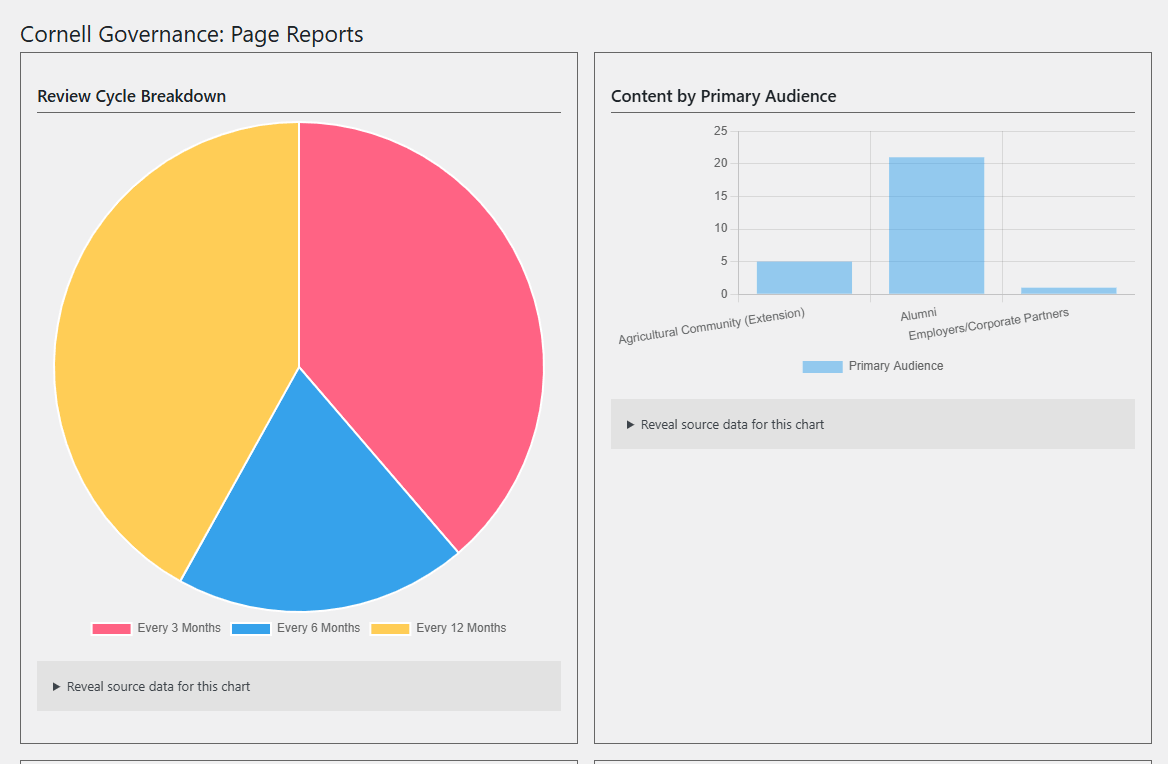Click the 15 value on the y-axis
This screenshot has width=1168, height=764.
pos(720,196)
